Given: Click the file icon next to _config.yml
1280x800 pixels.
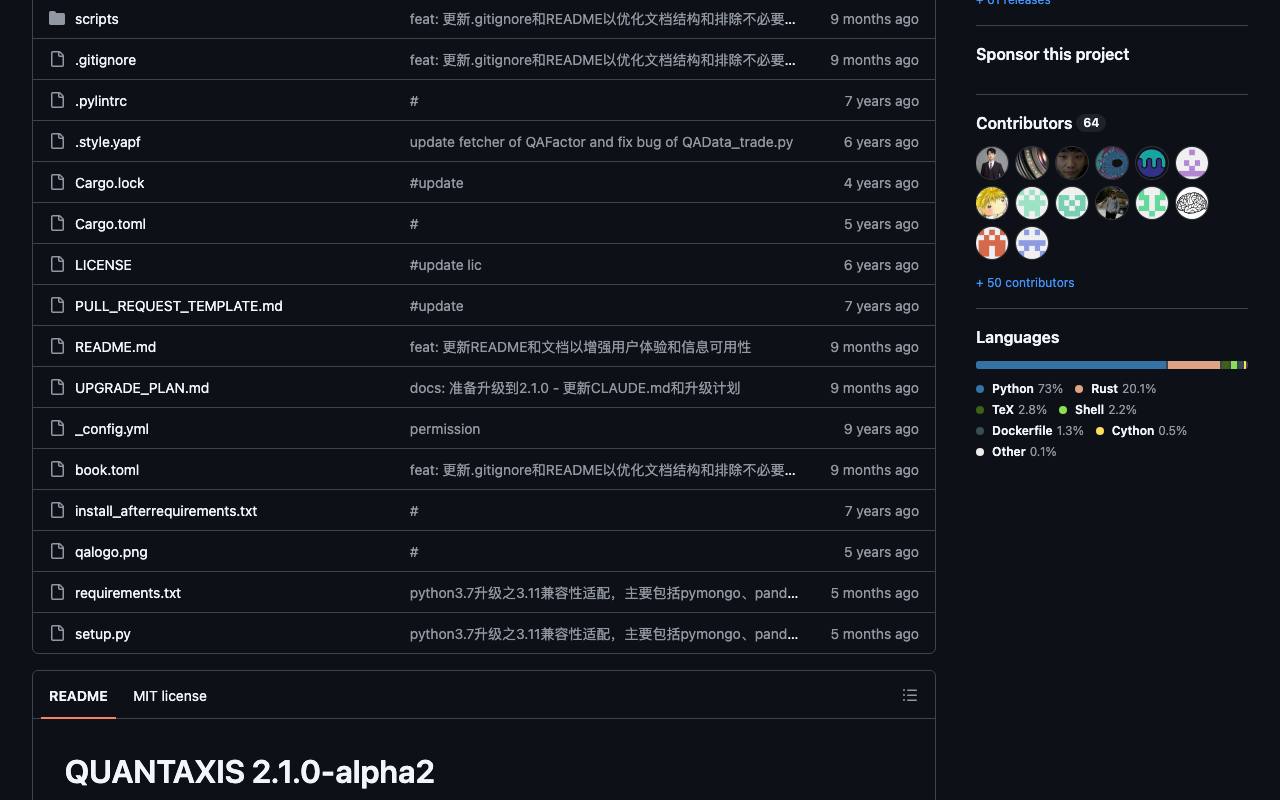Looking at the screenshot, I should coord(57,429).
